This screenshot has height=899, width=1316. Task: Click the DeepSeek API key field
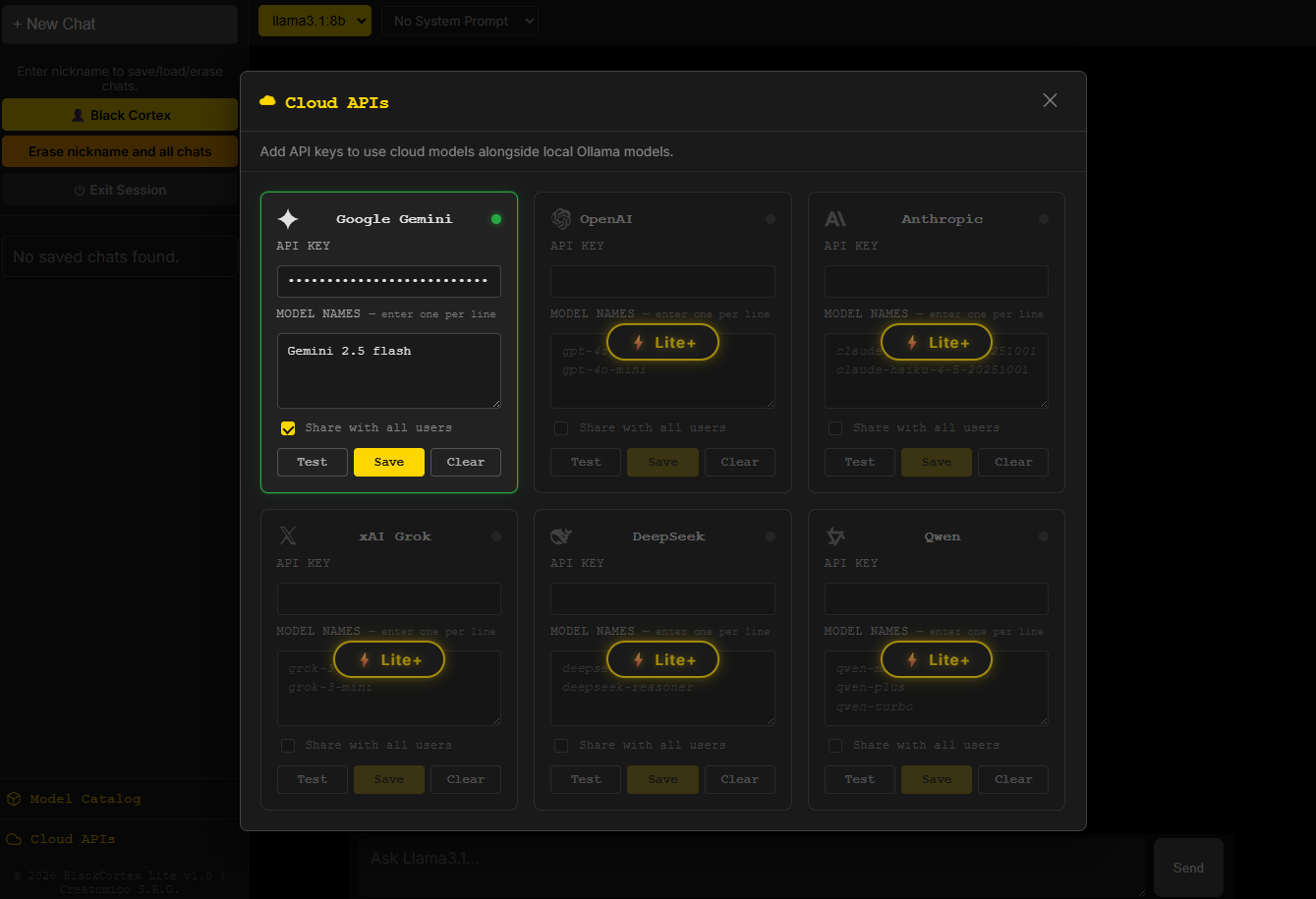point(663,598)
